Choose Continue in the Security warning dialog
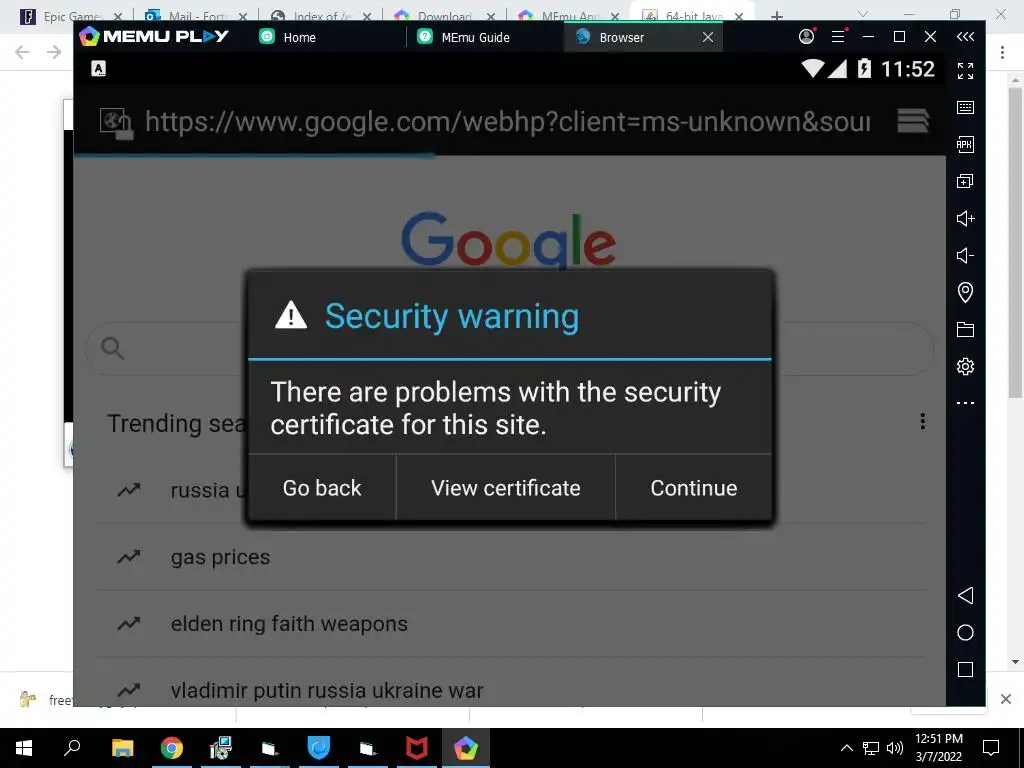Image resolution: width=1024 pixels, height=768 pixels. (x=694, y=488)
